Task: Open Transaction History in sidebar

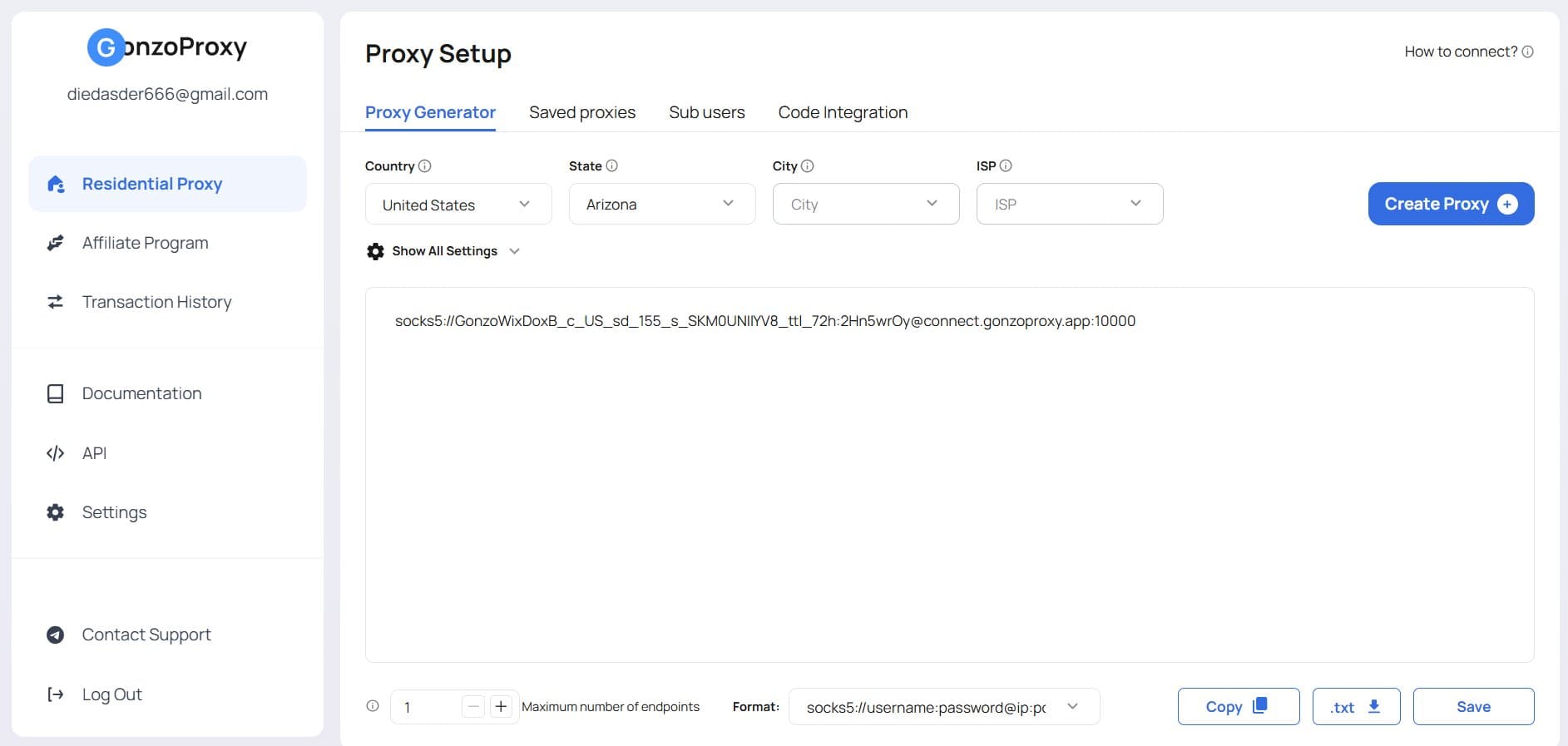Action: coord(156,302)
